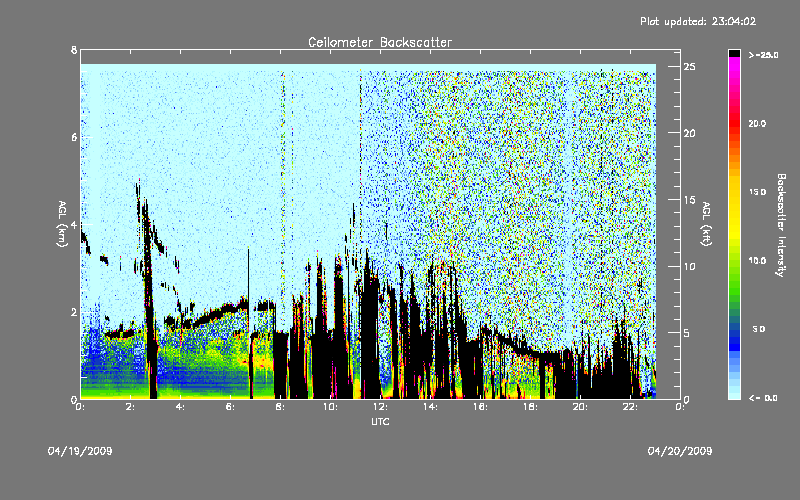Screen dimensions: 800x500
Task: Click the 15 kft tick label on right axis
Action: pos(689,200)
